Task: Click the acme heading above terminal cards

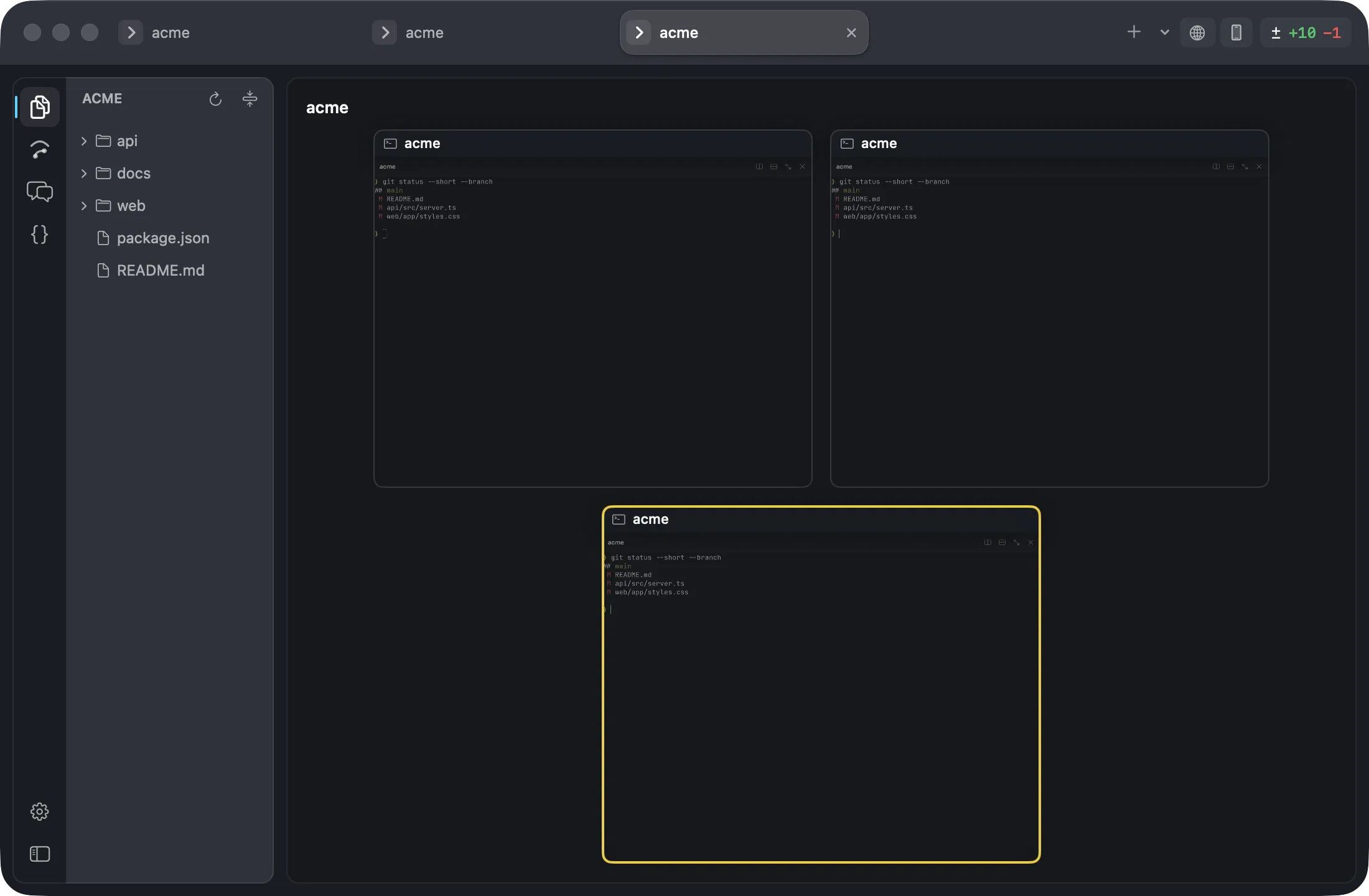Action: (327, 108)
